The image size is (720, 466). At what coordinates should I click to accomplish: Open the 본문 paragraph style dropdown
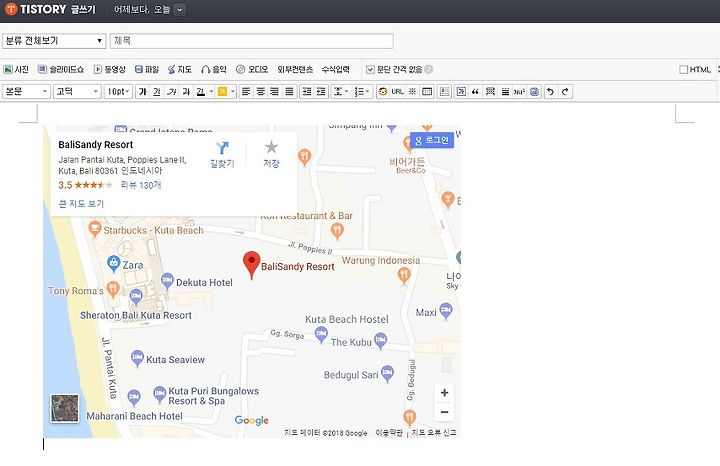26,92
